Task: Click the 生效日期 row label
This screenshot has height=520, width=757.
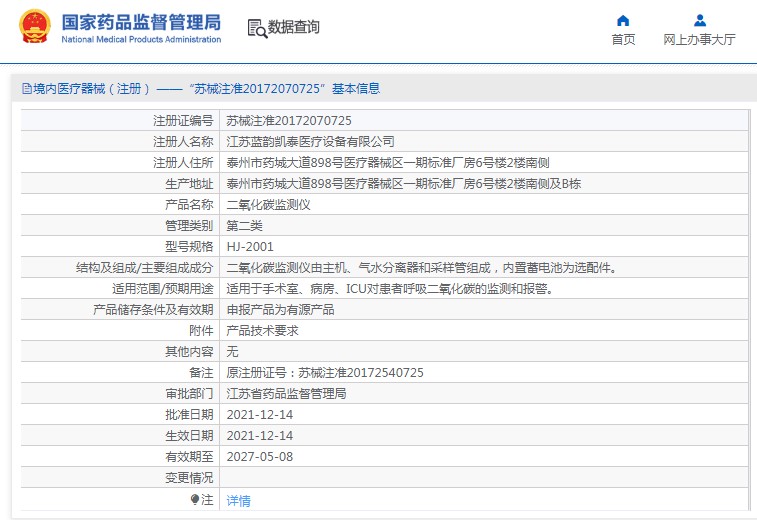Action: (189, 436)
